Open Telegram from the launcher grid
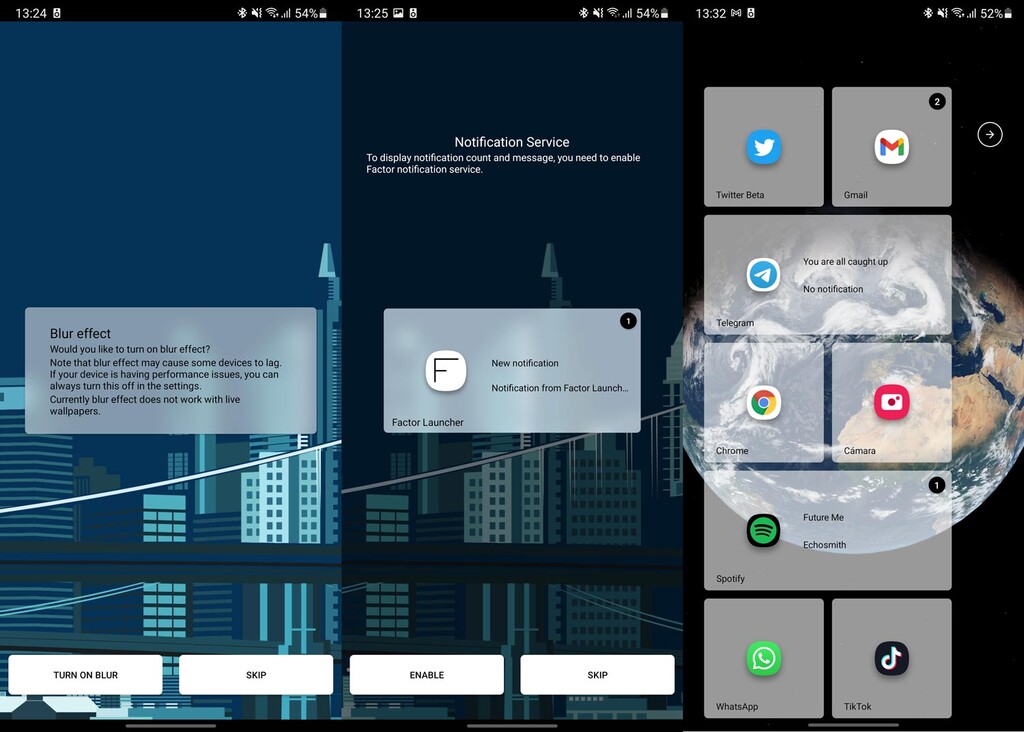This screenshot has height=732, width=1024. point(763,275)
